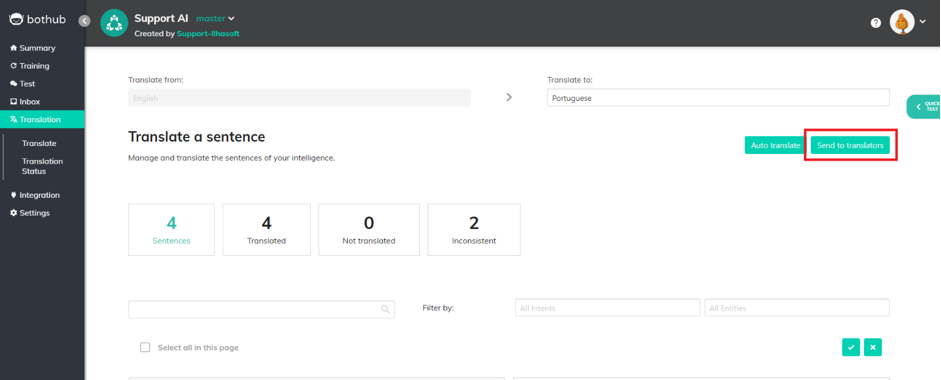Viewport: 941px width, 380px height.
Task: Click the arrow between language fields
Action: tap(509, 97)
